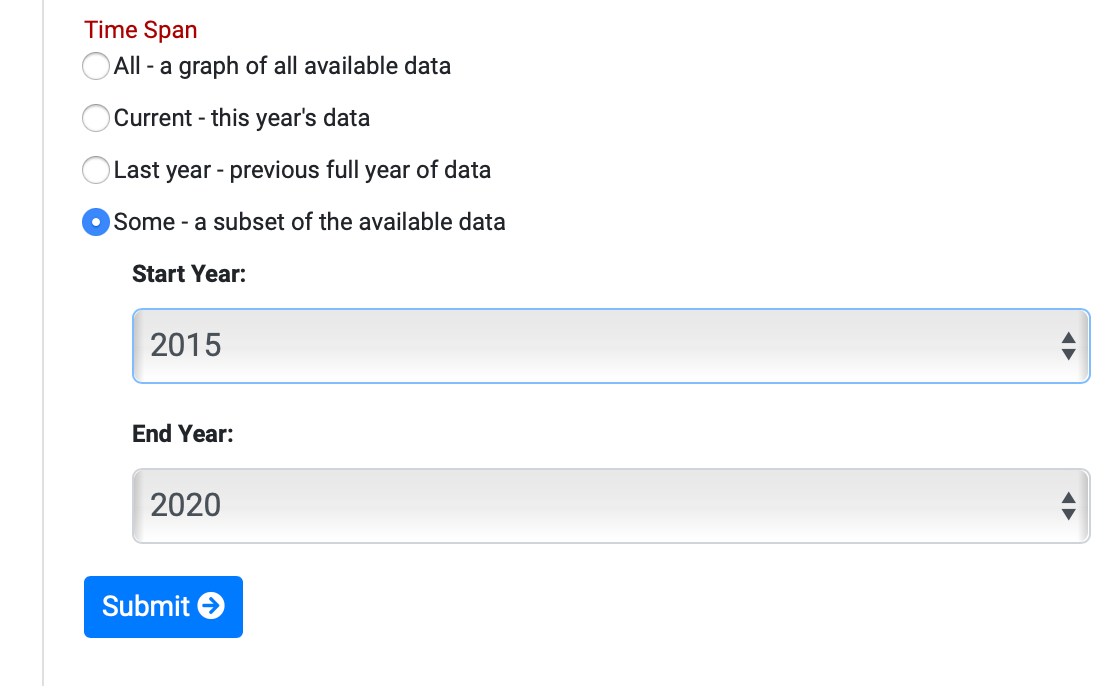1118x686 pixels.
Task: Click "Current - this year's data" label
Action: click(242, 118)
